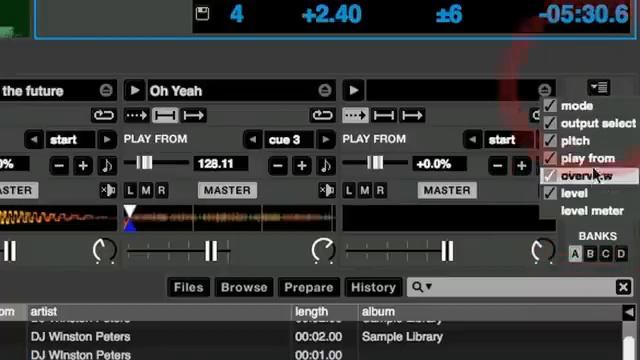
Task: Nudge 'the future' pitch up with plus
Action: click(83, 166)
